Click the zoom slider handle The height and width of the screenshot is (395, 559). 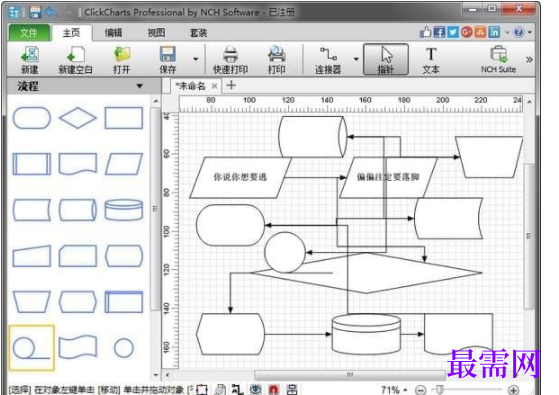coord(440,390)
